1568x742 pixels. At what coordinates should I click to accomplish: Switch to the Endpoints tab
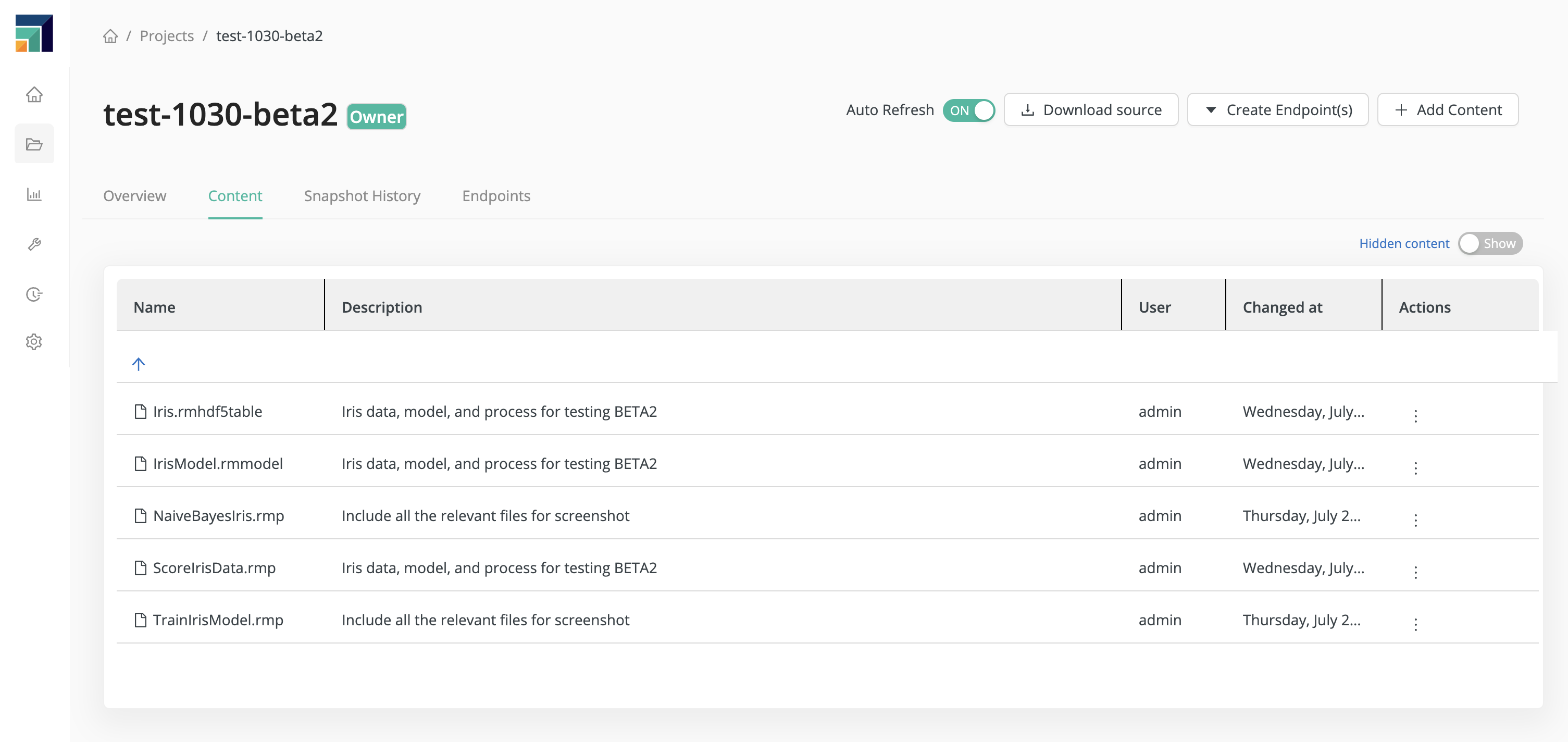[496, 196]
